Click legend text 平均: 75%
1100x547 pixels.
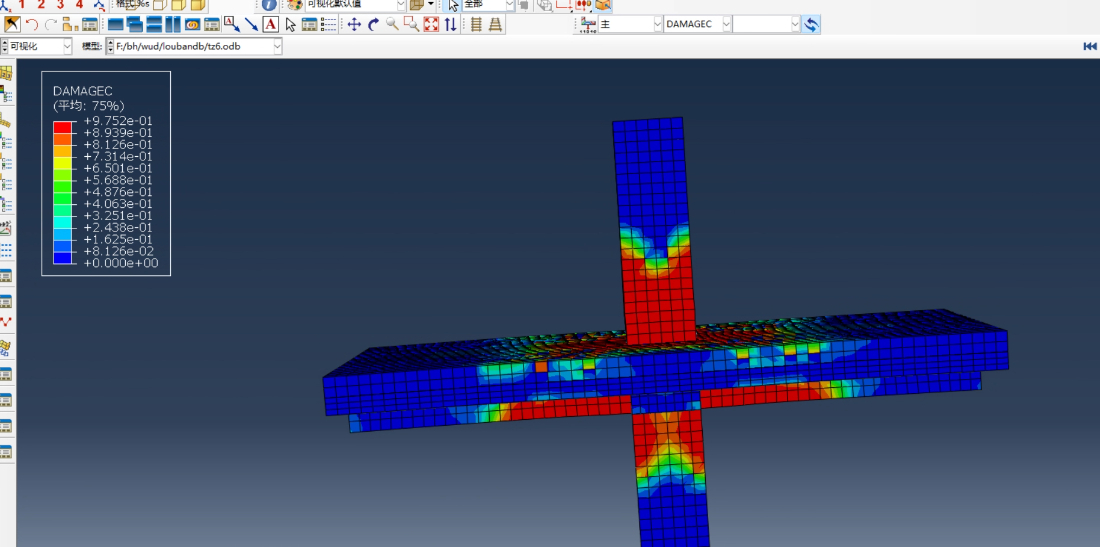coord(89,106)
